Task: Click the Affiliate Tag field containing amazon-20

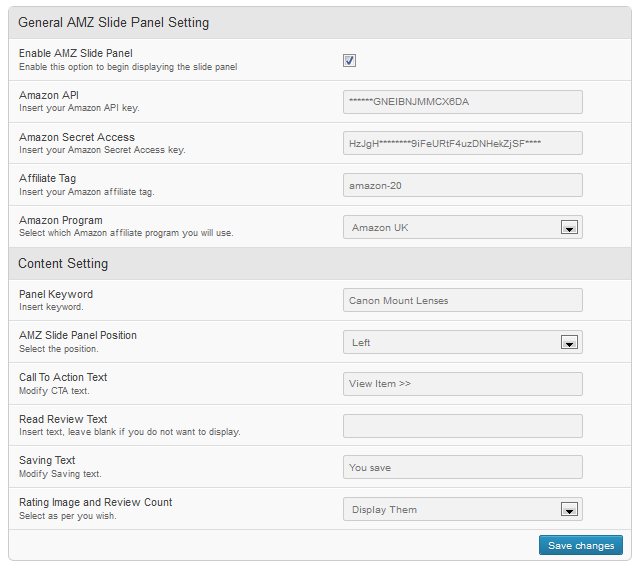Action: pos(462,185)
